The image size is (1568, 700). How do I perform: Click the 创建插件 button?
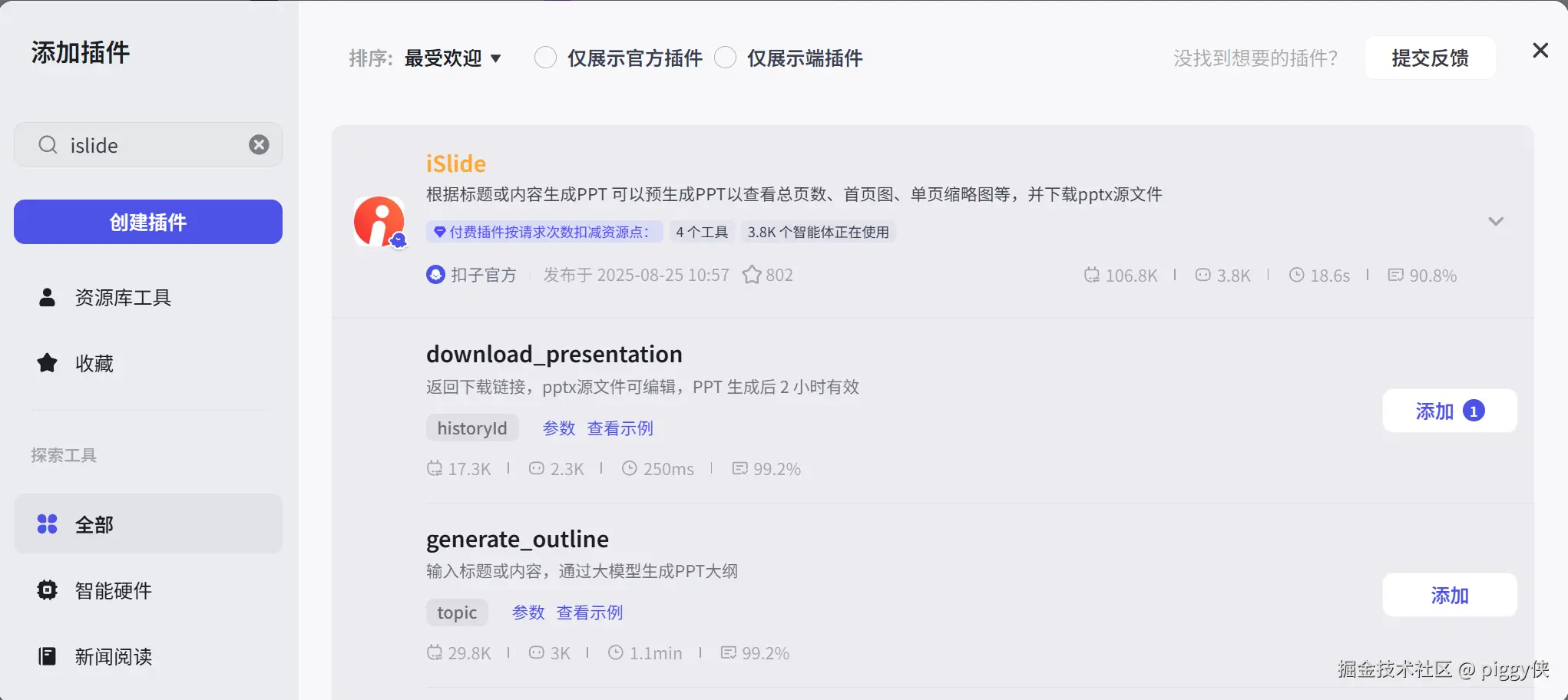[x=148, y=222]
